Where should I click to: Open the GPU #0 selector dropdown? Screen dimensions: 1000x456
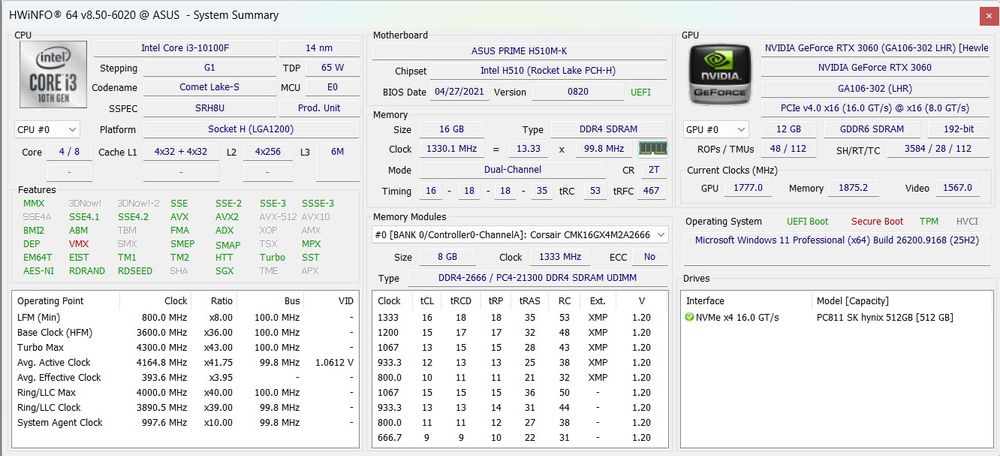tap(716, 129)
